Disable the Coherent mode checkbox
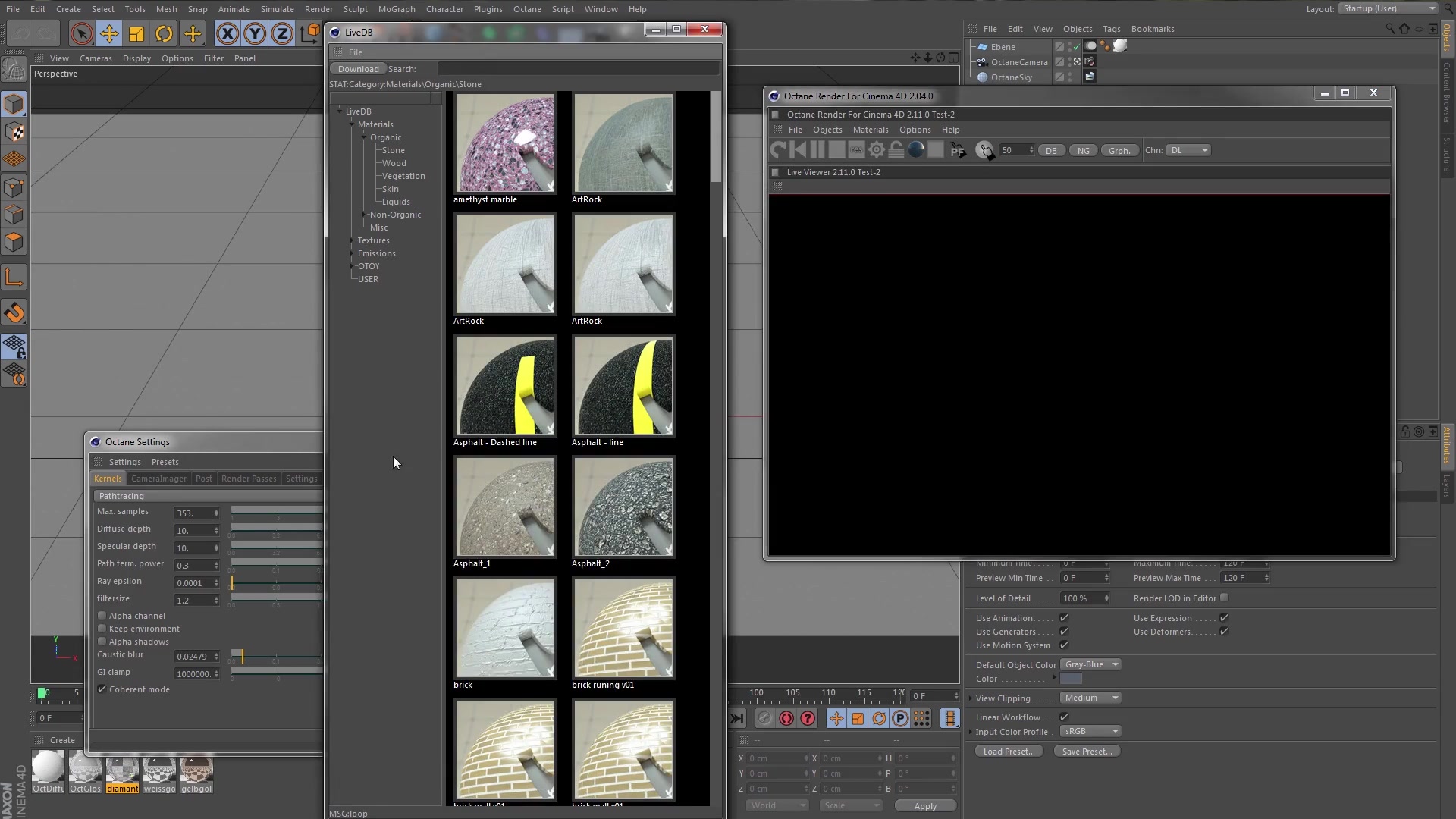Image resolution: width=1456 pixels, height=819 pixels. 102,689
